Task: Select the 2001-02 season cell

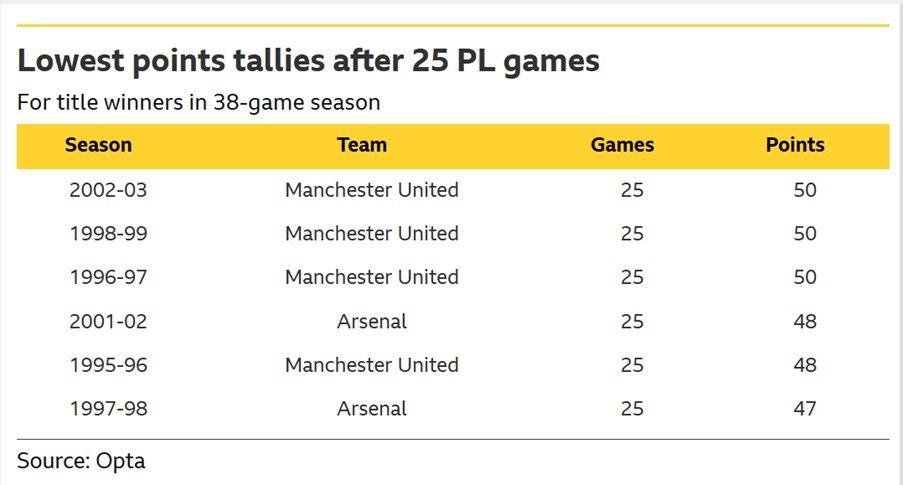Action: [x=108, y=321]
